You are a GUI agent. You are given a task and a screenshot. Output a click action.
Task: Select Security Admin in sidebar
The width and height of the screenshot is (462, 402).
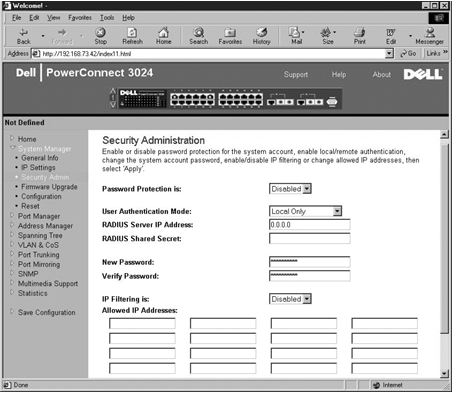coord(45,177)
